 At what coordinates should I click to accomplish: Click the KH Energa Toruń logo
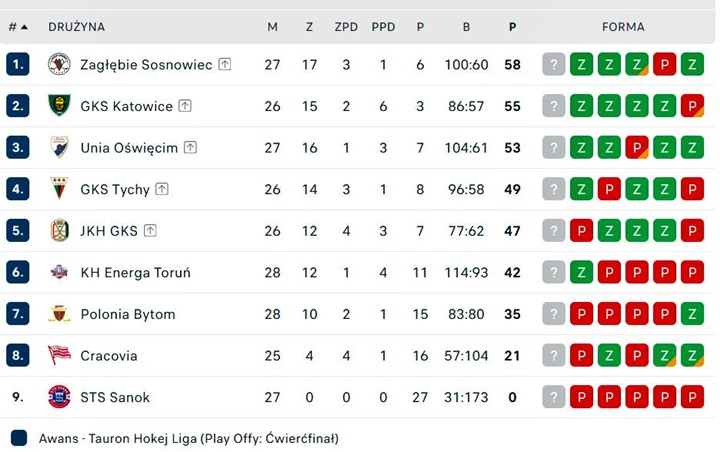pyautogui.click(x=59, y=273)
